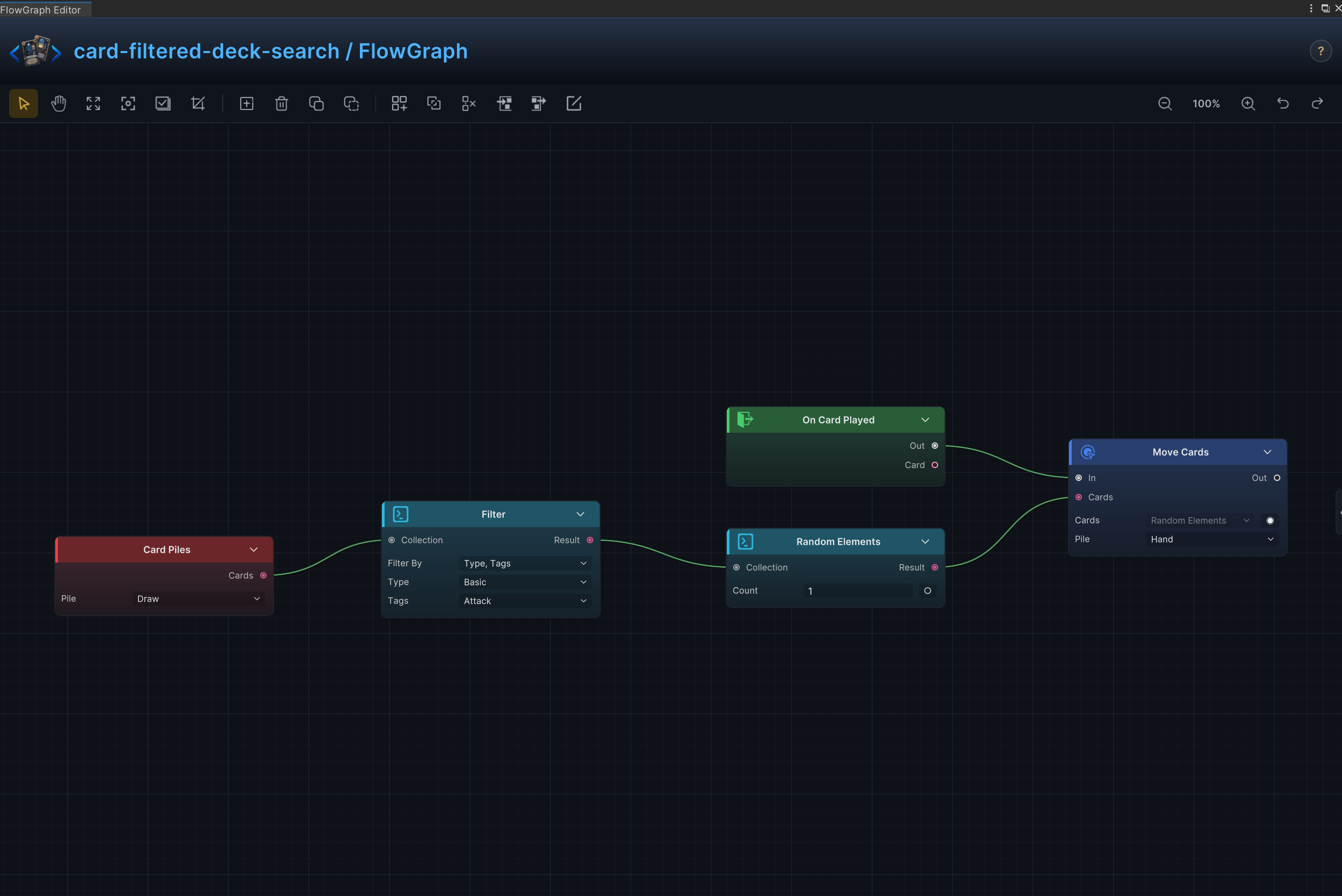The width and height of the screenshot is (1342, 896).
Task: Collapse the Filter node
Action: pyautogui.click(x=580, y=514)
